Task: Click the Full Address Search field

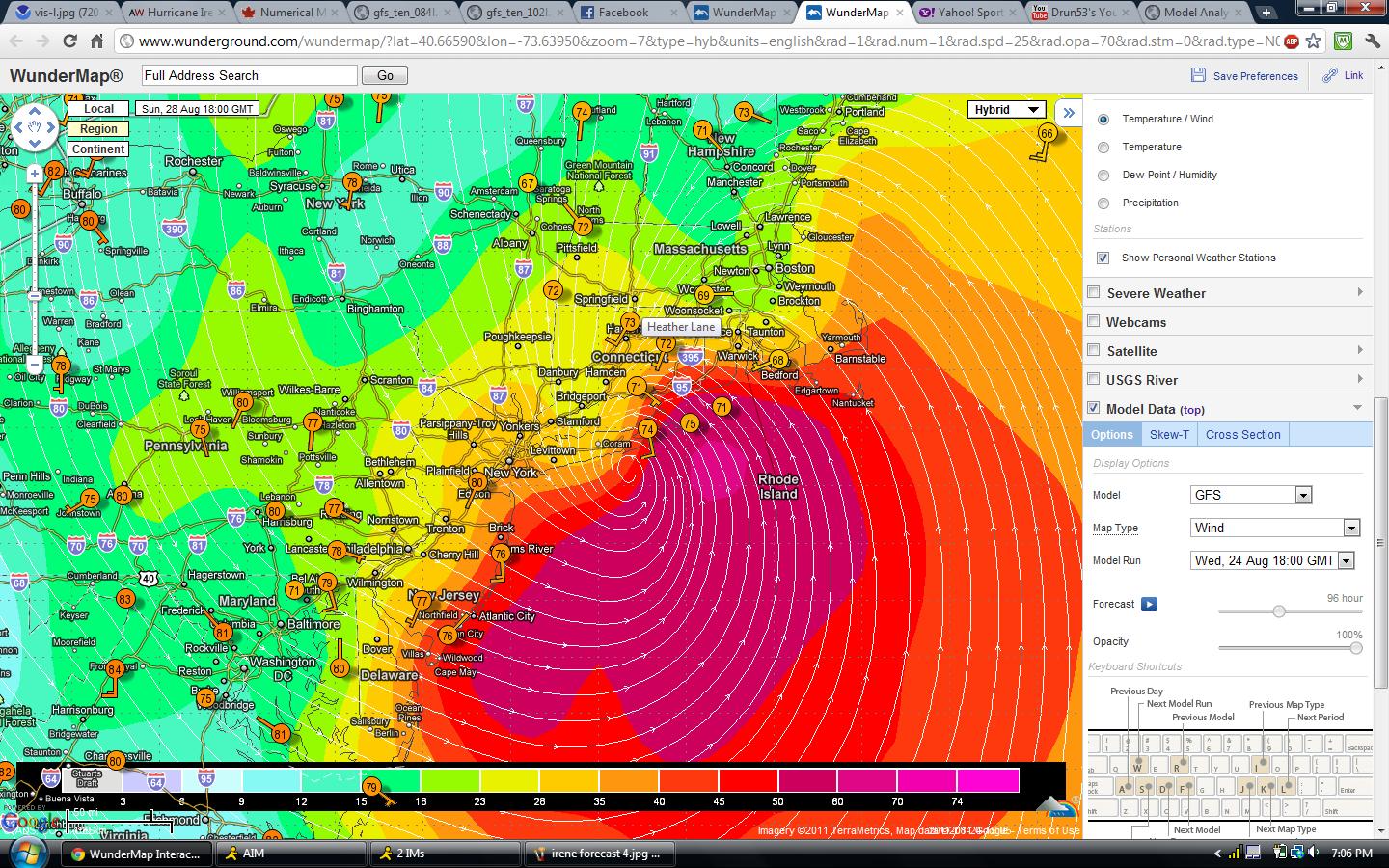Action: 249,75
